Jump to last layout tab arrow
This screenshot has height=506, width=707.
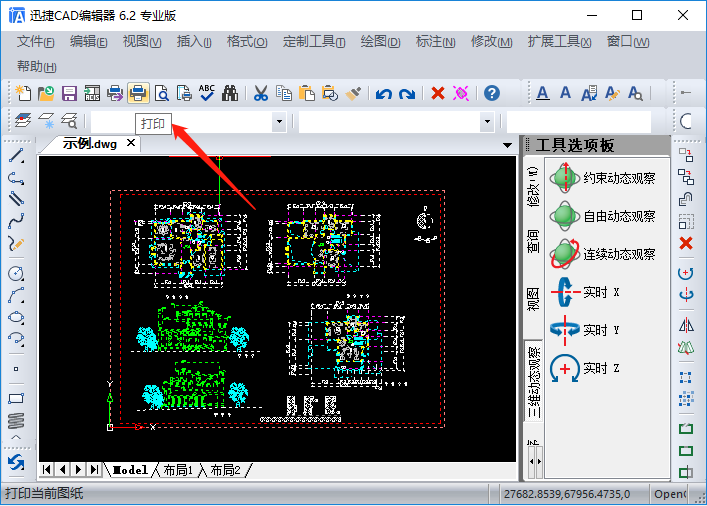[94, 469]
